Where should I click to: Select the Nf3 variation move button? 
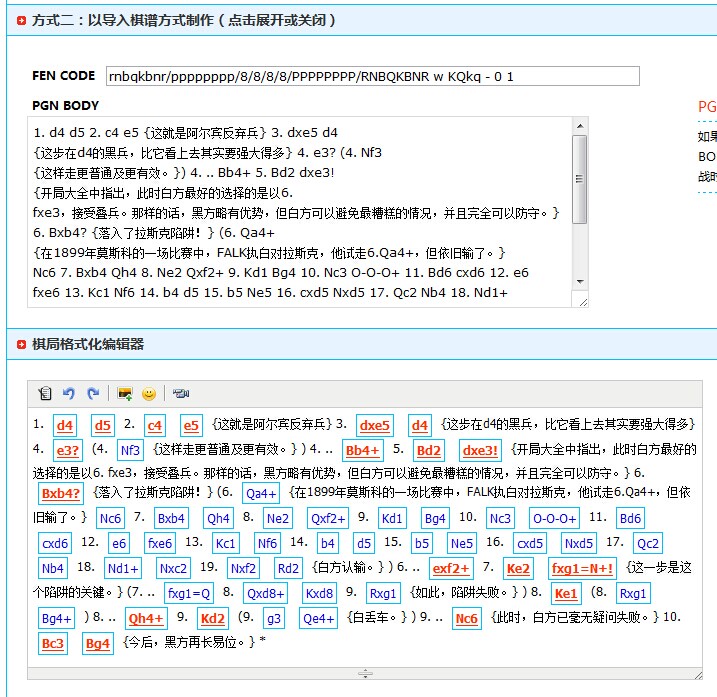130,450
